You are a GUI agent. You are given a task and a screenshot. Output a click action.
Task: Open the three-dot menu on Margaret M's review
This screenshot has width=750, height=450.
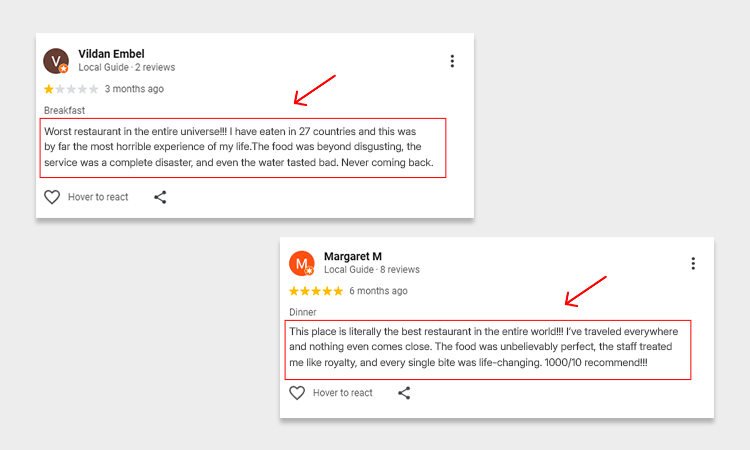point(693,263)
